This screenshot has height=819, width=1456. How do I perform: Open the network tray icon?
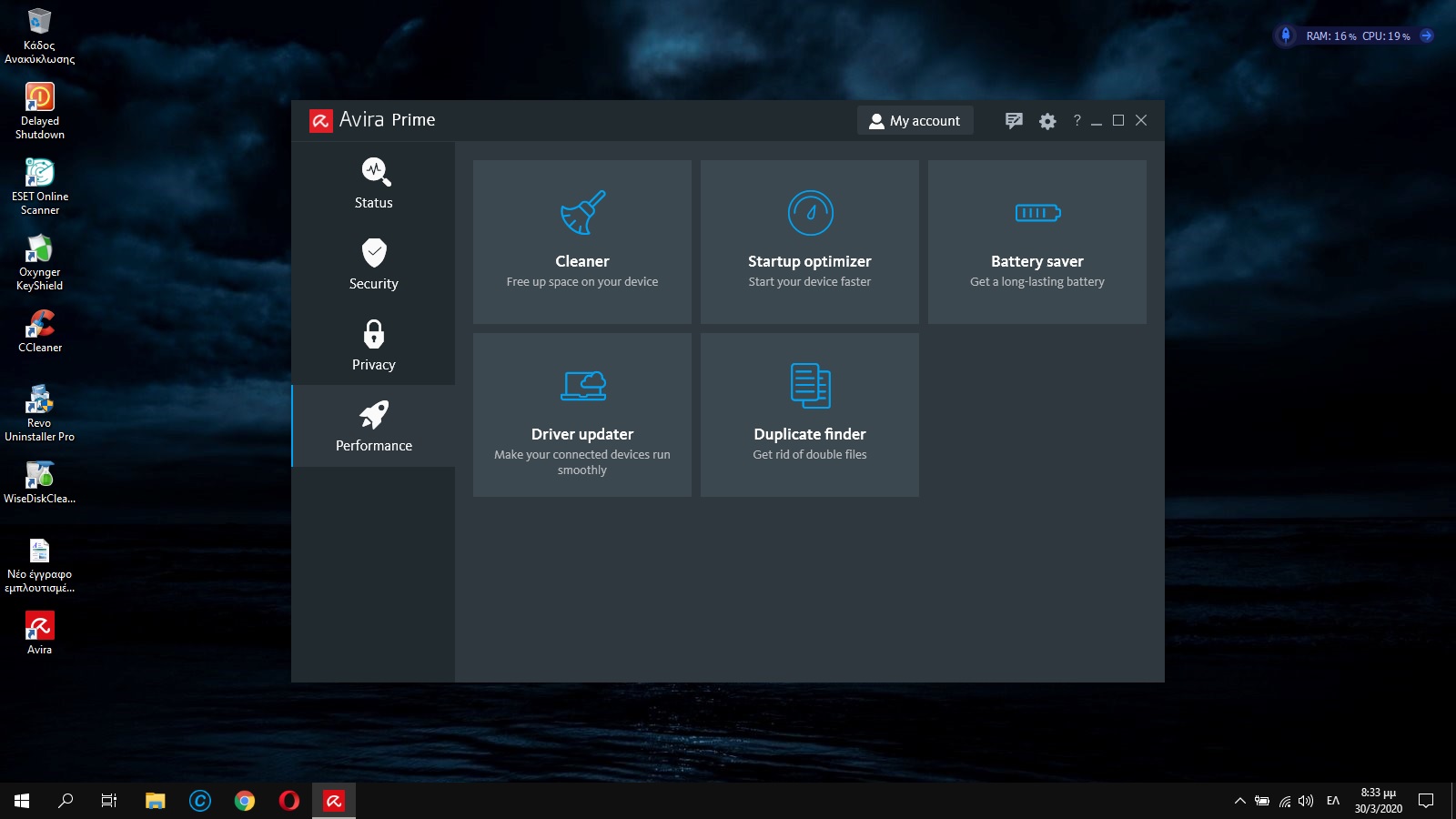tap(1284, 801)
